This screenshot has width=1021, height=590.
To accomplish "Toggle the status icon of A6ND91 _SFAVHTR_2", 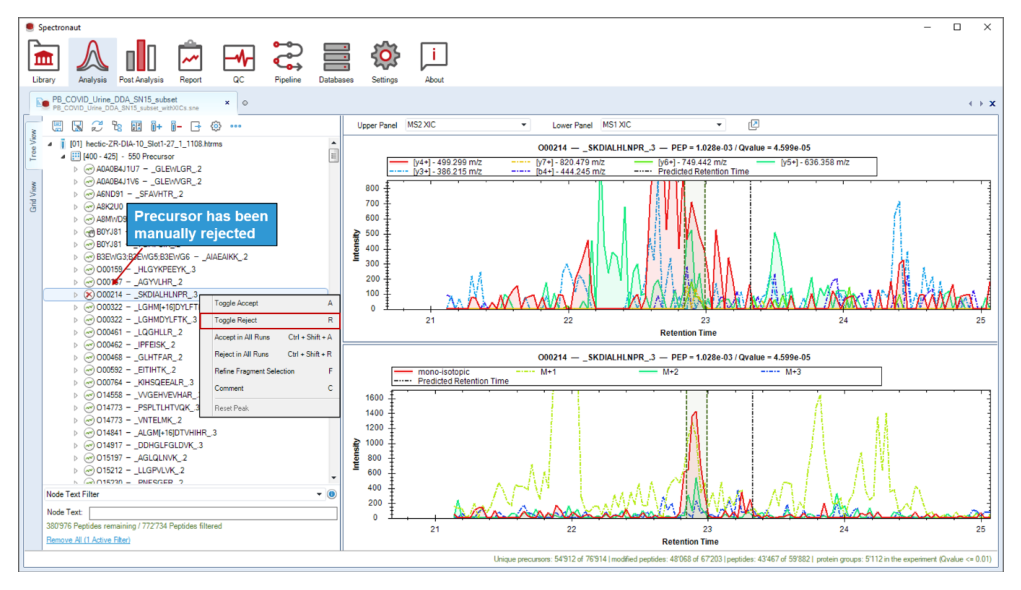I will 89,194.
